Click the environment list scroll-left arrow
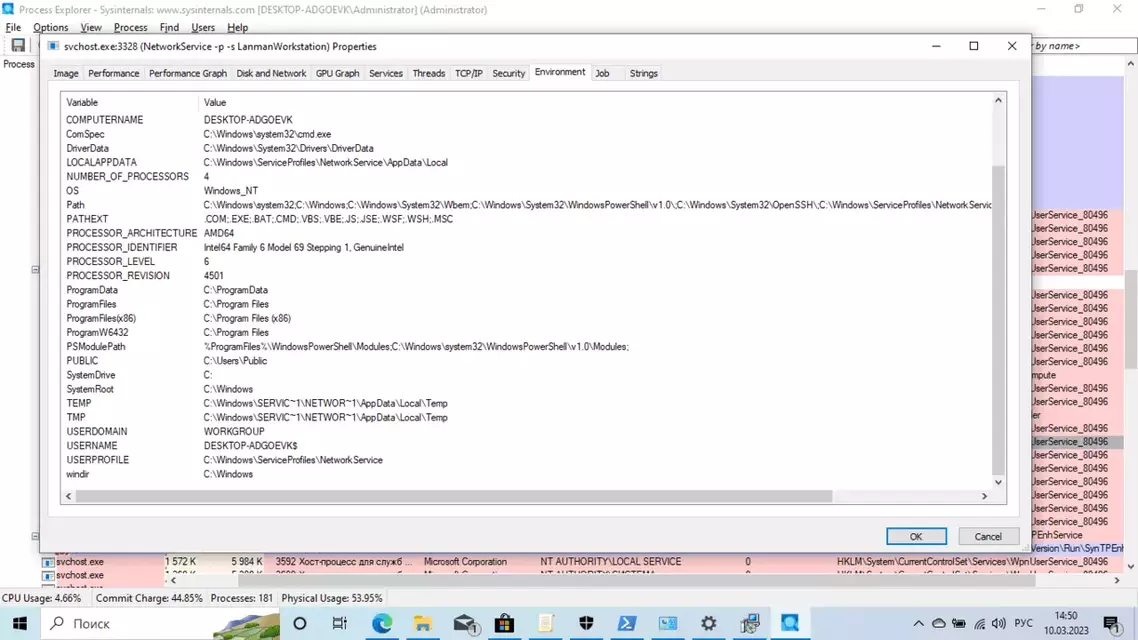Screen dimensions: 1138x640 [x=69, y=496]
